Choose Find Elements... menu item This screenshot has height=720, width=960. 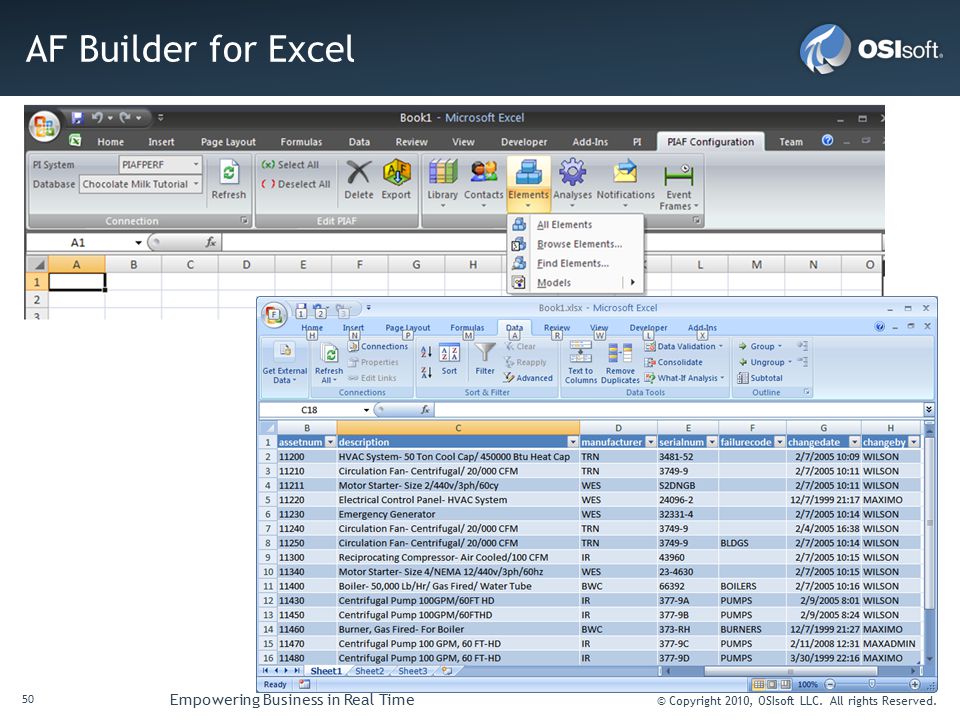pos(575,263)
